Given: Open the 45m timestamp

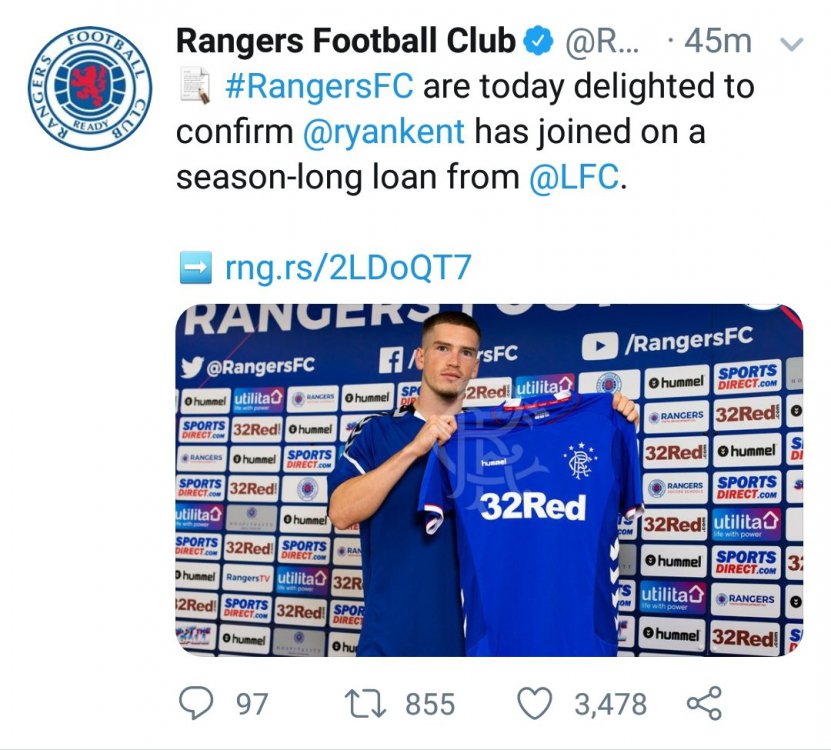Looking at the screenshot, I should (720, 41).
